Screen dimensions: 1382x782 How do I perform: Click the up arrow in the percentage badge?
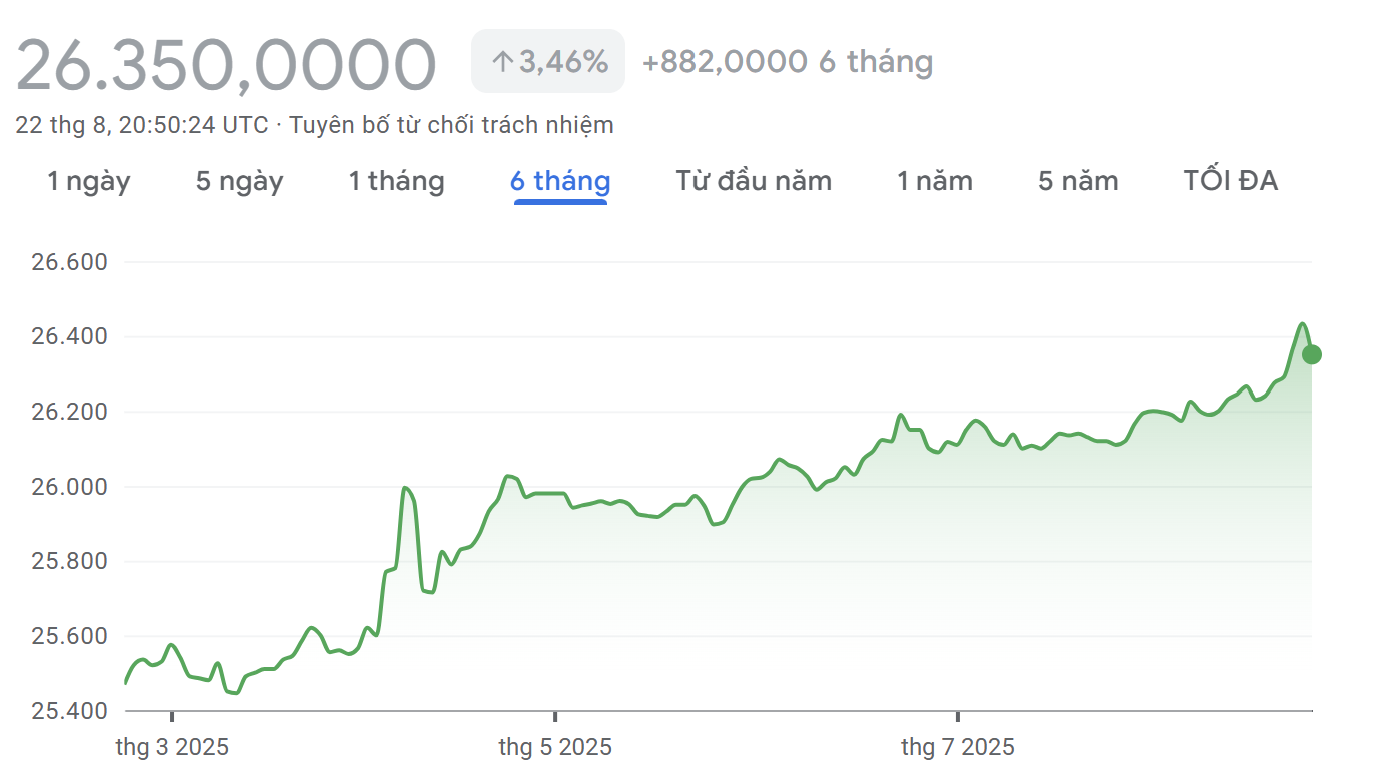click(501, 62)
